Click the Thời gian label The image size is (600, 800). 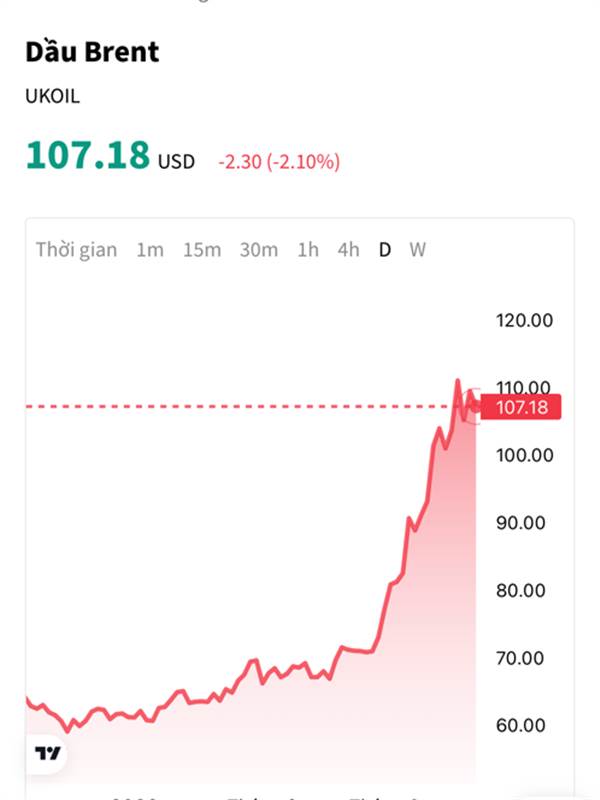point(77,250)
